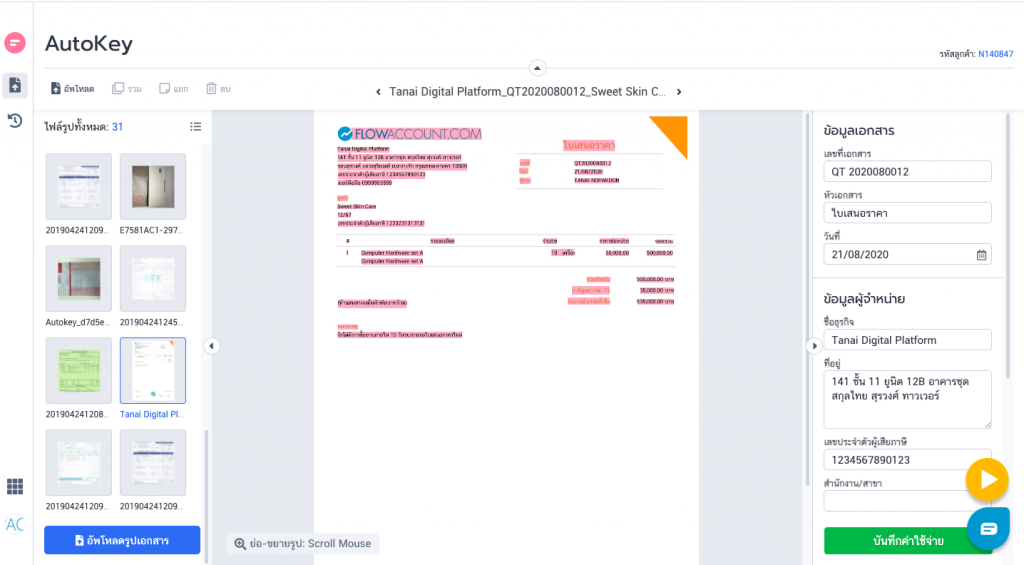The image size is (1024, 565).
Task: Open the history clock sidebar icon
Action: click(x=15, y=121)
